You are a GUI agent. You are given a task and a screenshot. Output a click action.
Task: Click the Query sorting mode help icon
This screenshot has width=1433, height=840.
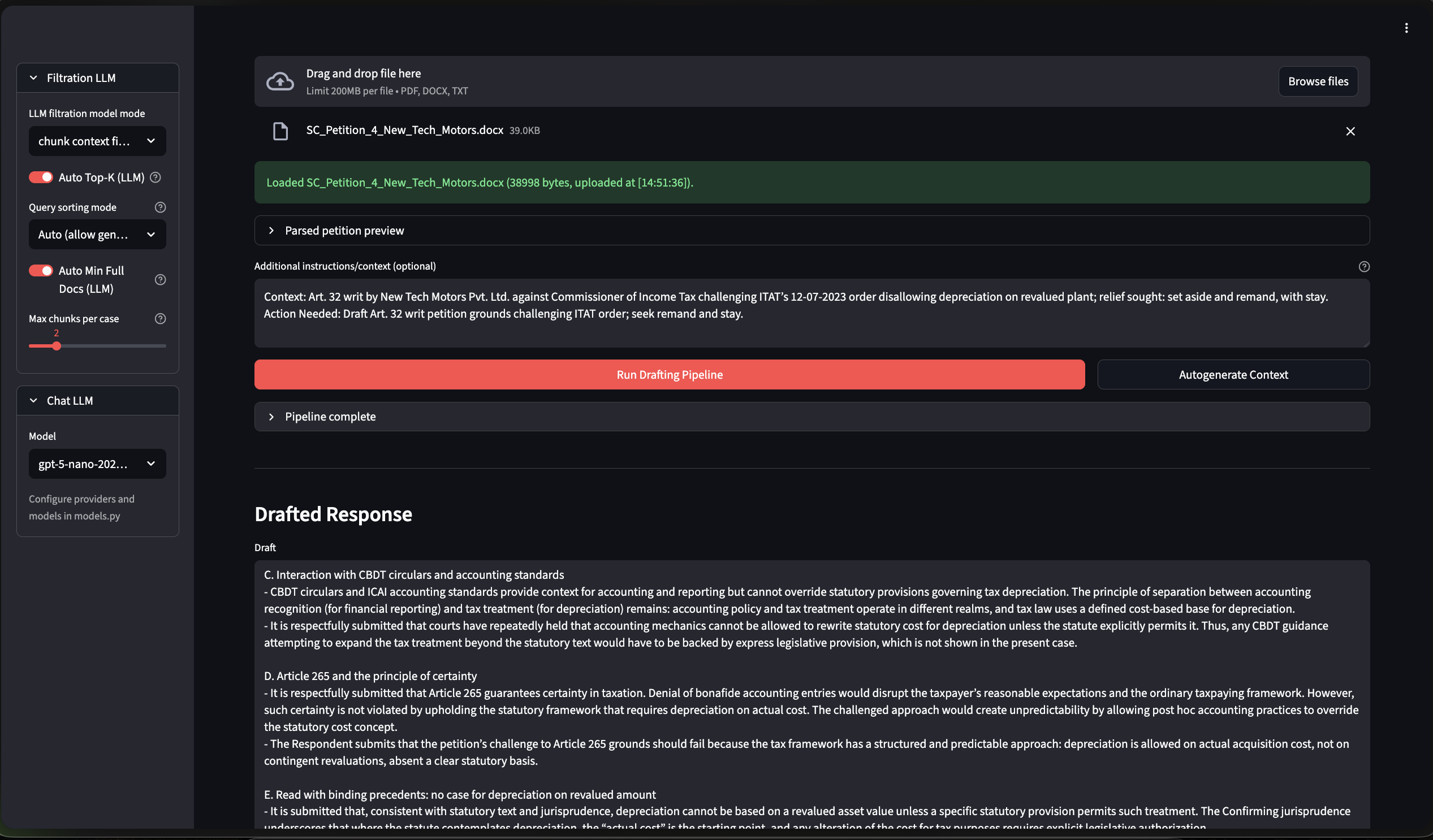coord(161,207)
